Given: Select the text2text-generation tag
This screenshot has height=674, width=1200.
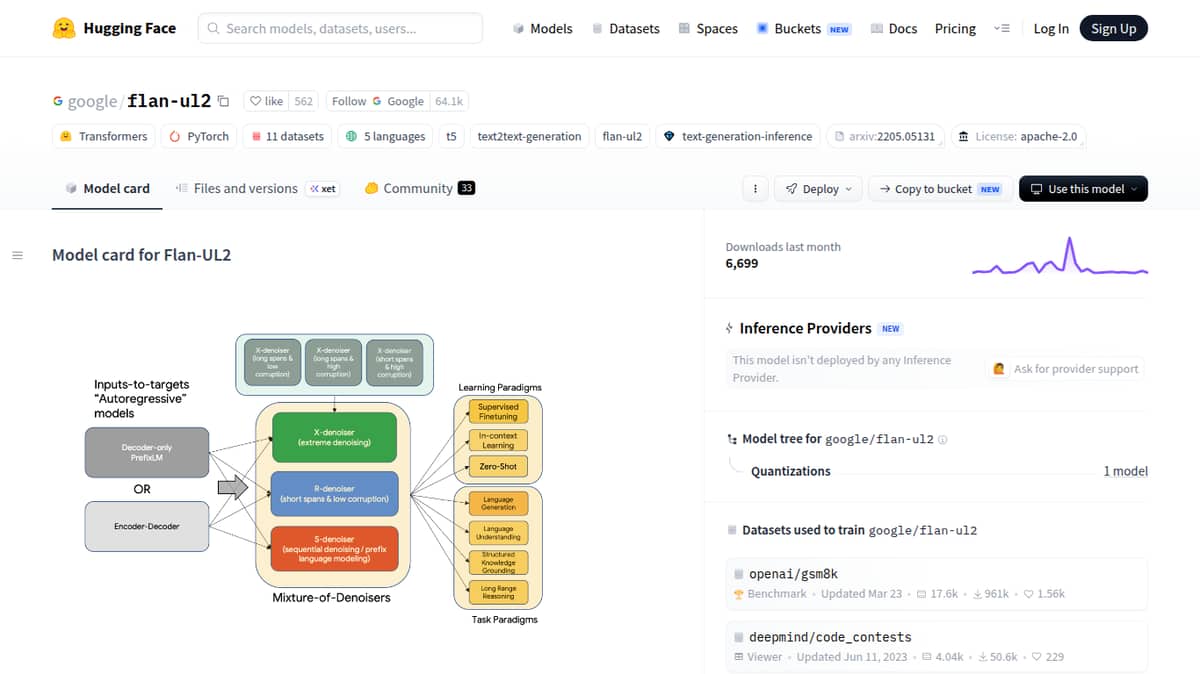Looking at the screenshot, I should pos(529,136).
